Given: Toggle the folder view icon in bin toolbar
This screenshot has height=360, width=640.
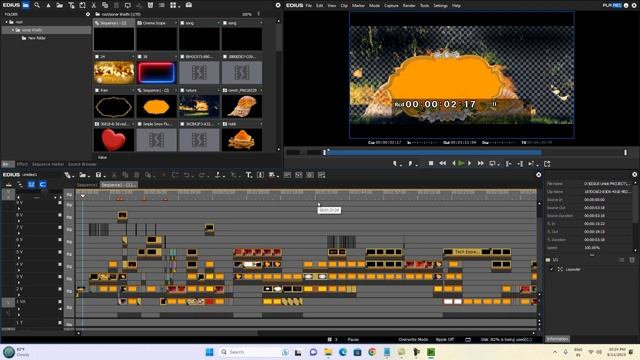Looking at the screenshot, I should click(x=26, y=5).
